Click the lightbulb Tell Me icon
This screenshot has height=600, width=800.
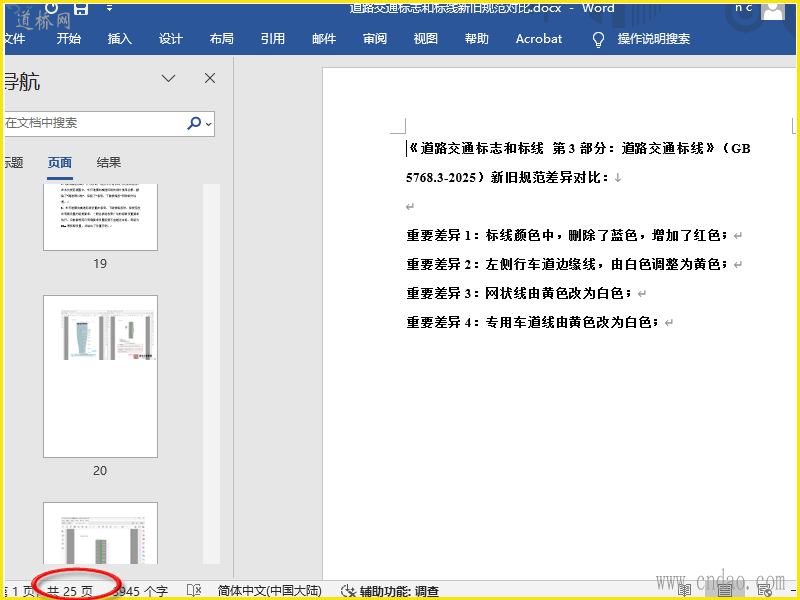(598, 40)
